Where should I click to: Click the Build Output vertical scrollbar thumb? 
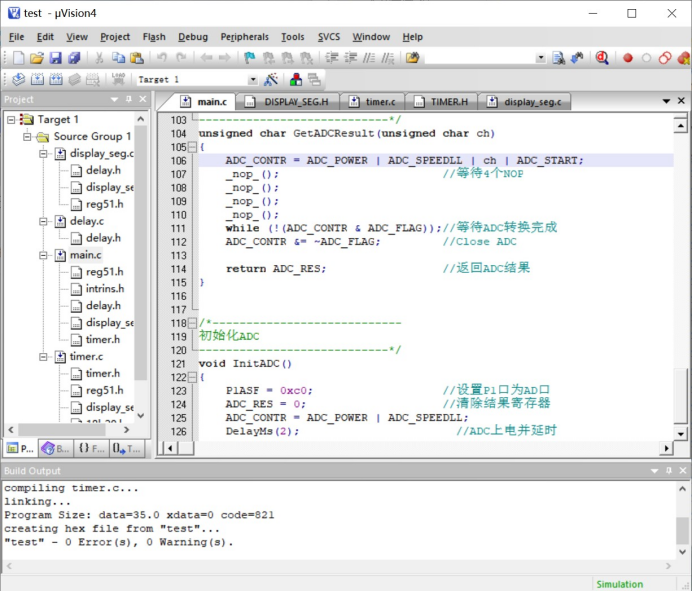[682, 531]
